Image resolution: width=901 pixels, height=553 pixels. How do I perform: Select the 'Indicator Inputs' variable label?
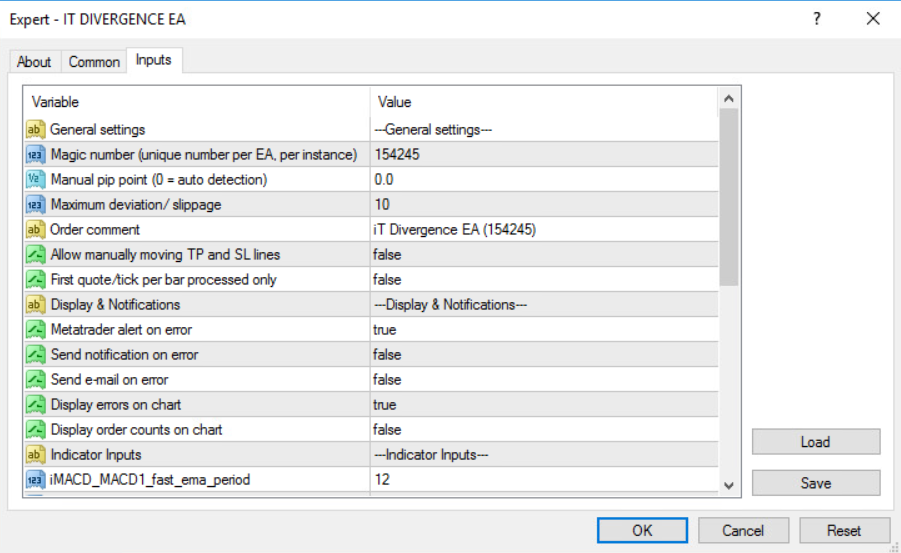[96, 455]
